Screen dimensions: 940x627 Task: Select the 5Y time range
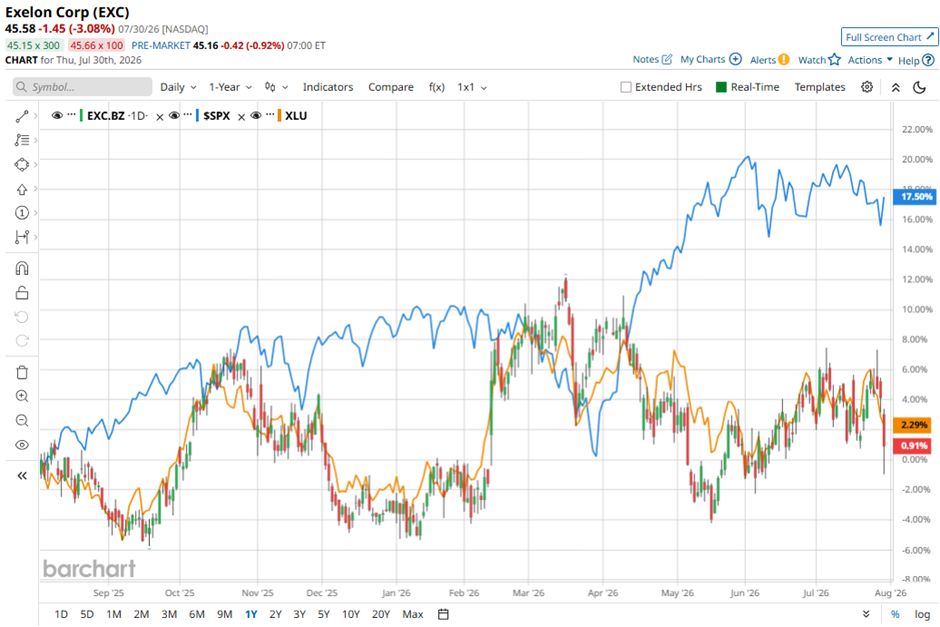324,614
